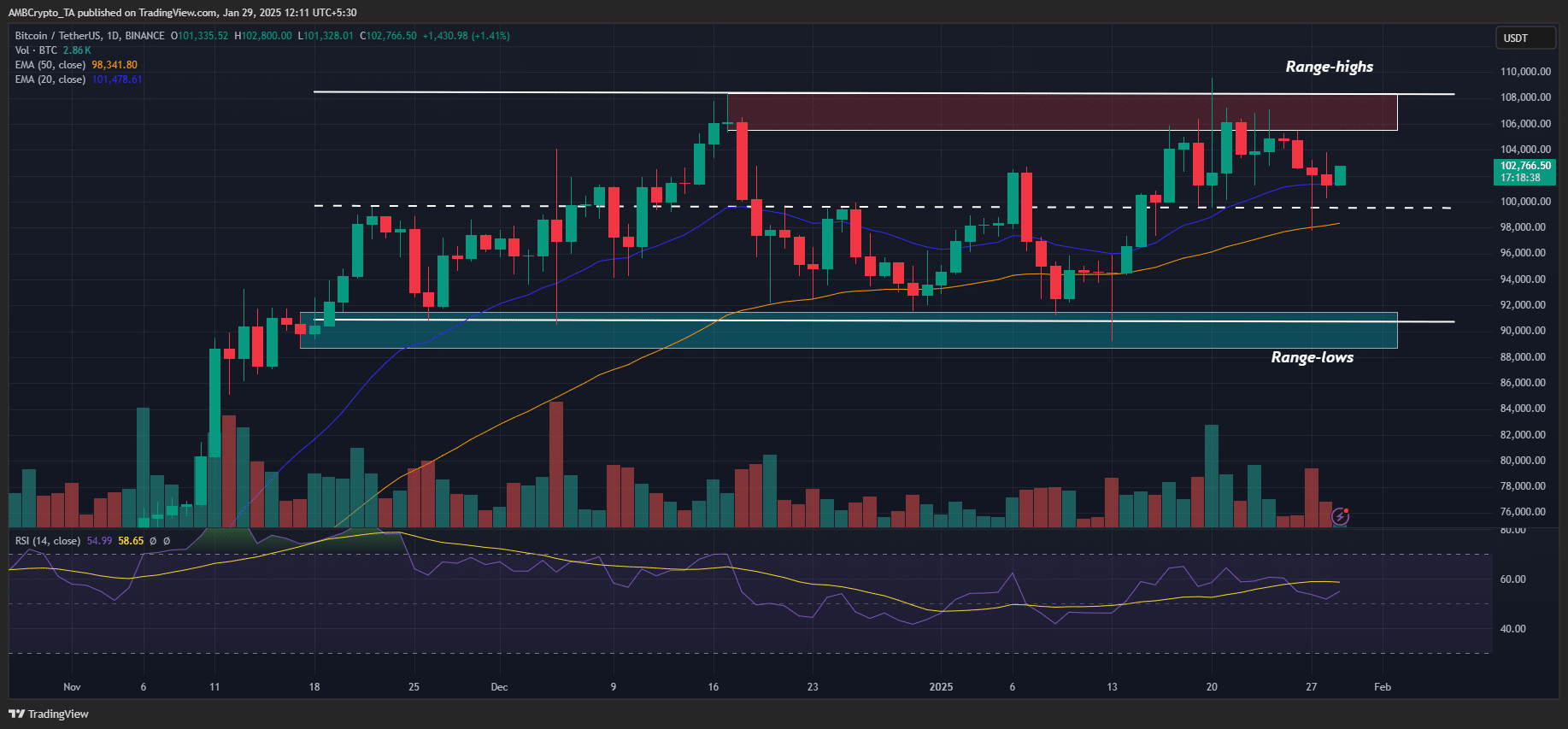Click the 9 date axis label
The height and width of the screenshot is (729, 1568).
pyautogui.click(x=614, y=687)
